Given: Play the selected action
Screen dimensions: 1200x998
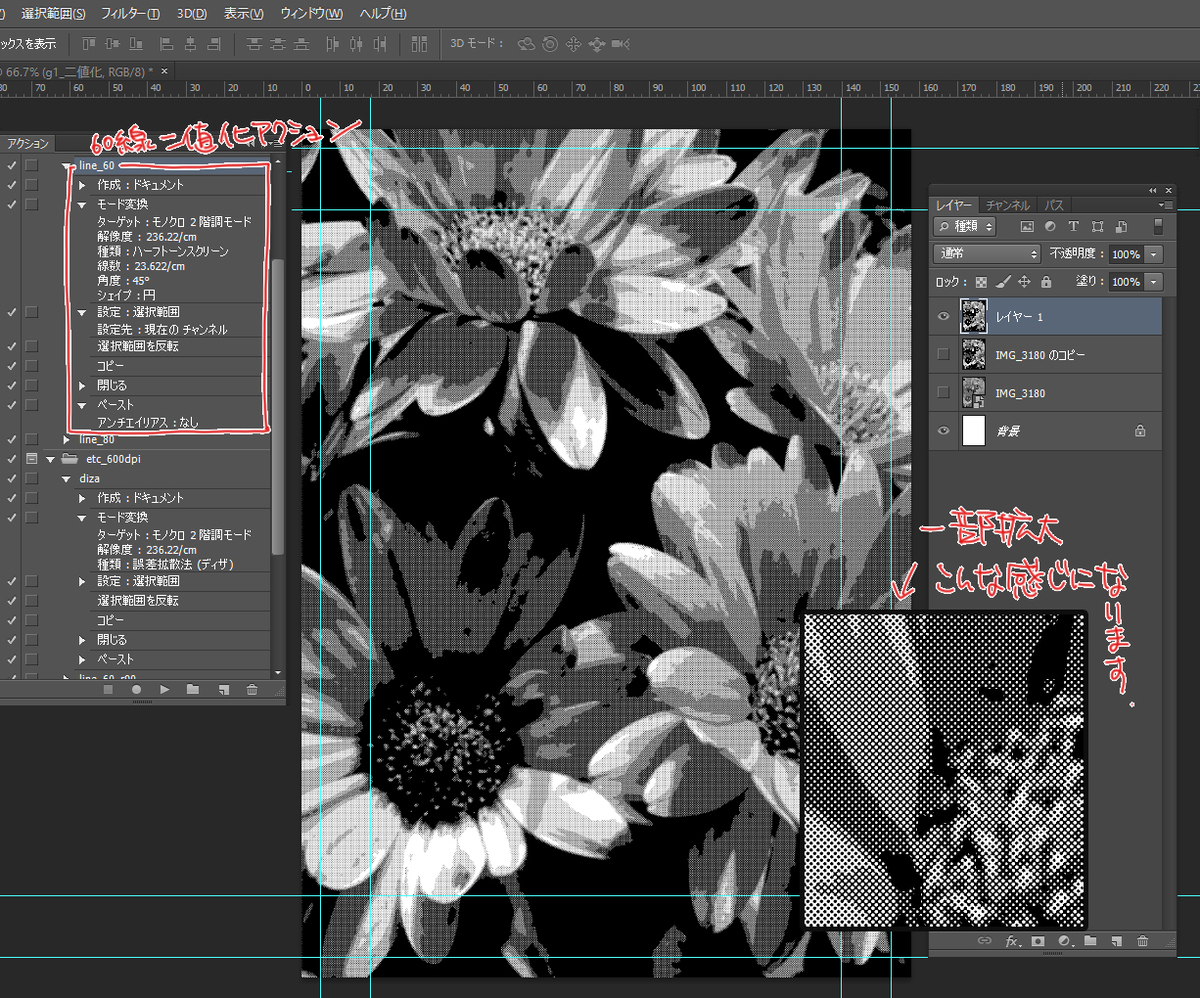Looking at the screenshot, I should pyautogui.click(x=165, y=689).
